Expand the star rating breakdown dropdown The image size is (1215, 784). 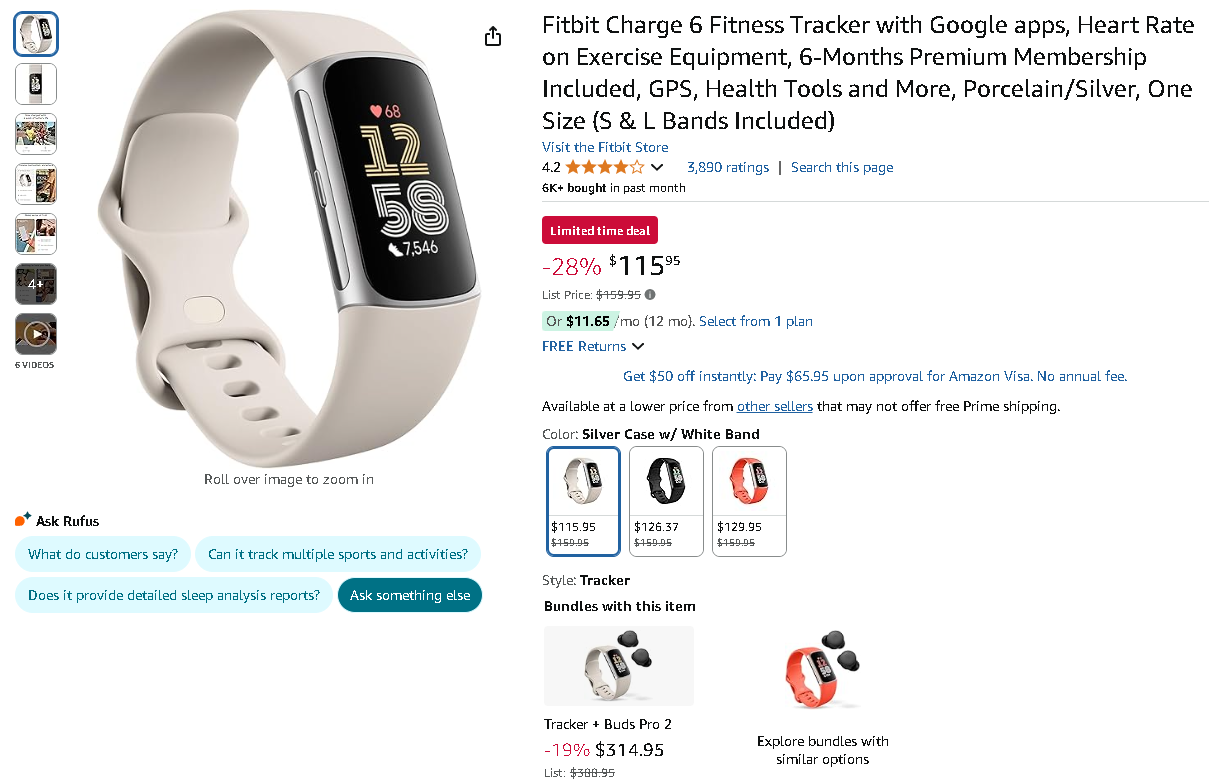point(655,167)
